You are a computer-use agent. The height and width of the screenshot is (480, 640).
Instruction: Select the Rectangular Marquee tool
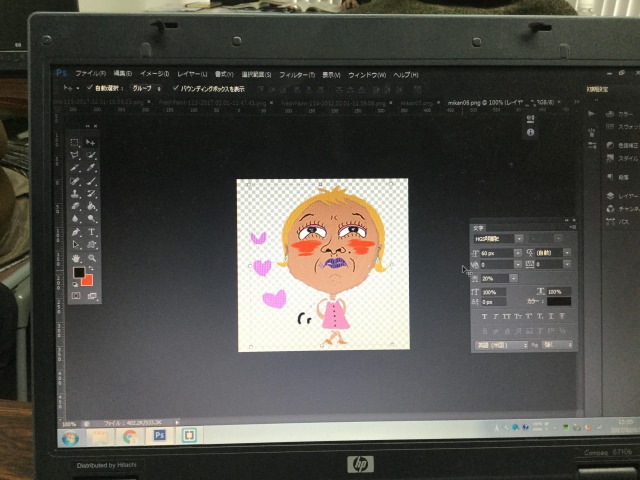tap(75, 144)
